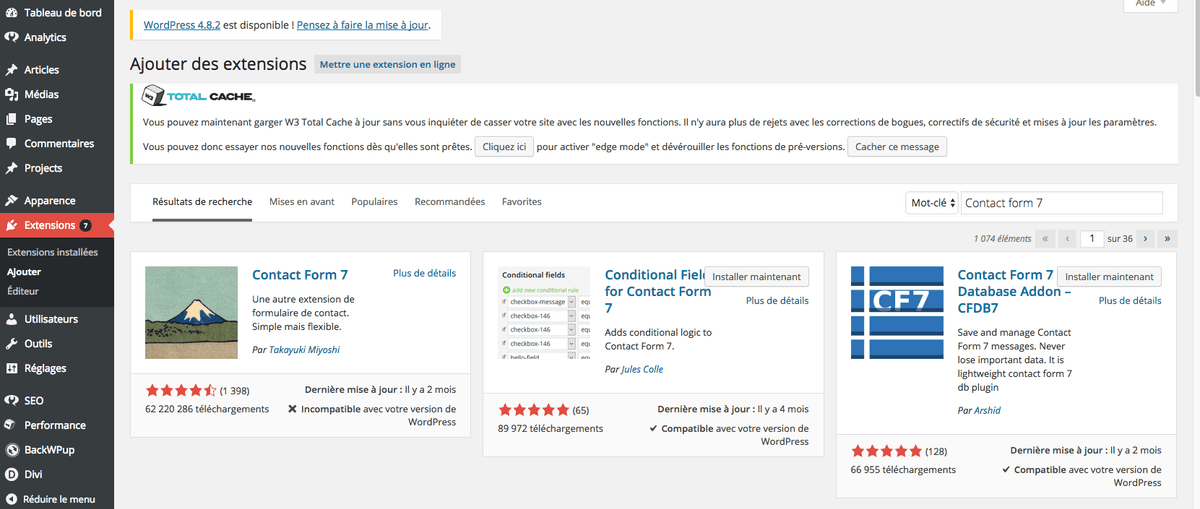Go to next results page arrow
Screen dimensions: 1200x509
[1145, 239]
